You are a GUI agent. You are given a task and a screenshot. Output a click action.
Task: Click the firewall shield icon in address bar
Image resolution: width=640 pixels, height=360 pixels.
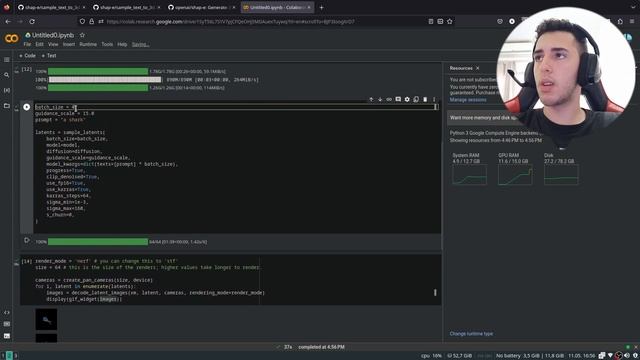point(82,22)
